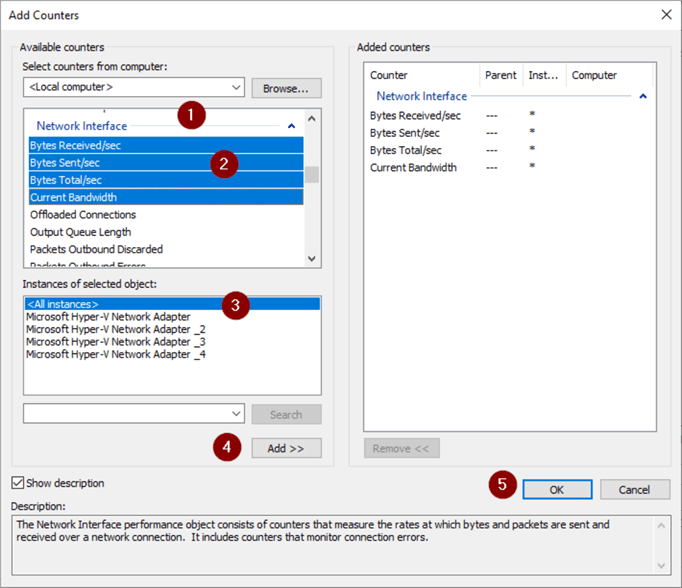The image size is (682, 588).
Task: Open the instance search dropdown
Action: coord(236,414)
